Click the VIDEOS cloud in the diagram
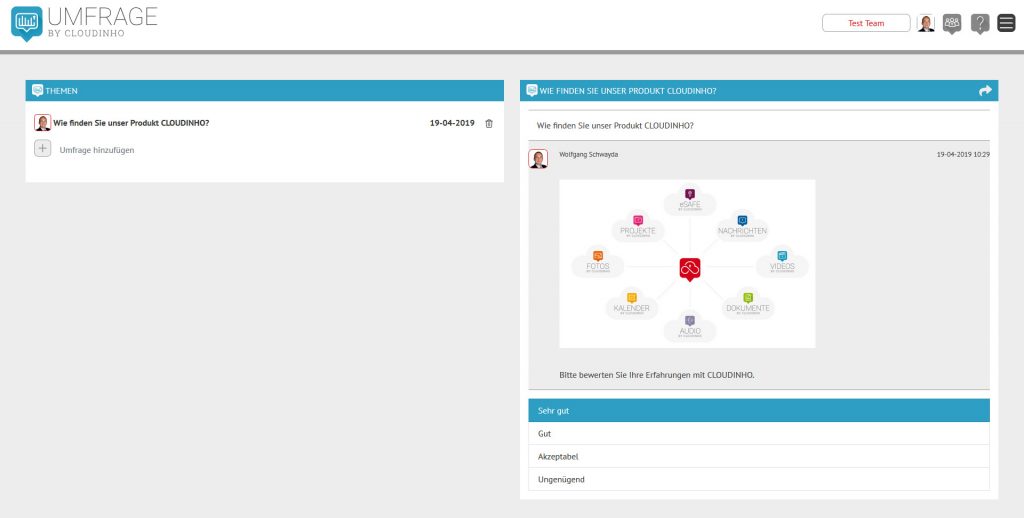 tap(782, 263)
